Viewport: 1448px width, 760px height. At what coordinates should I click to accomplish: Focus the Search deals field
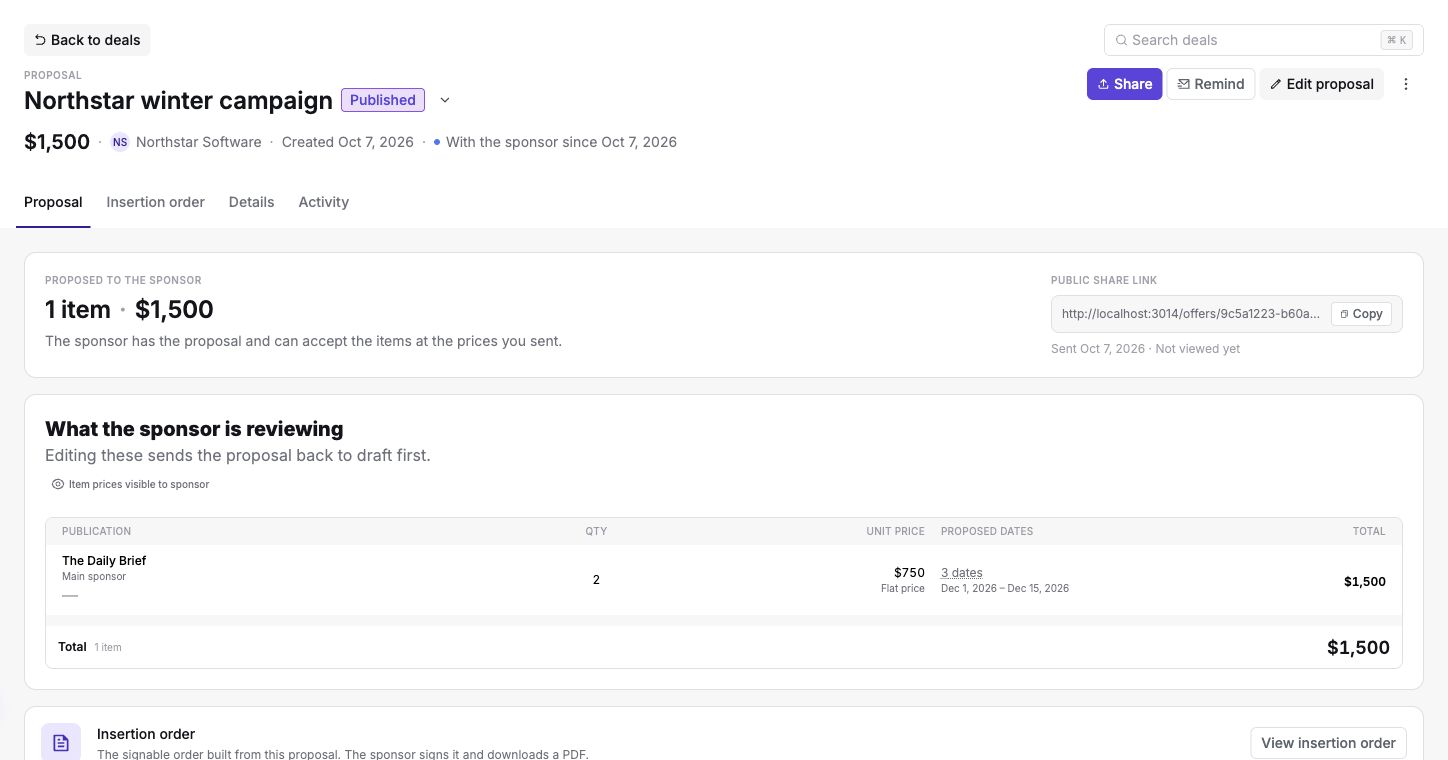(1264, 40)
